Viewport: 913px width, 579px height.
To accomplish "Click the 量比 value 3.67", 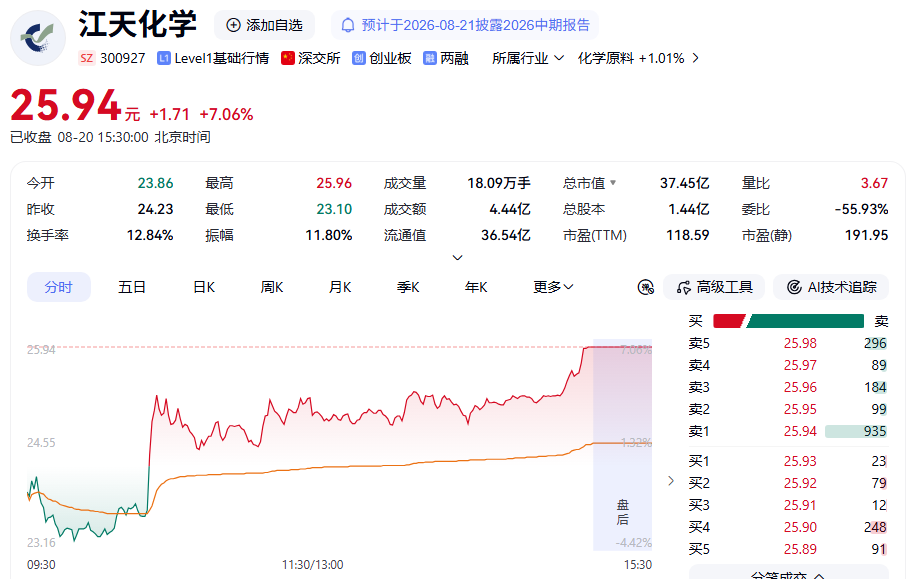I will click(x=874, y=183).
